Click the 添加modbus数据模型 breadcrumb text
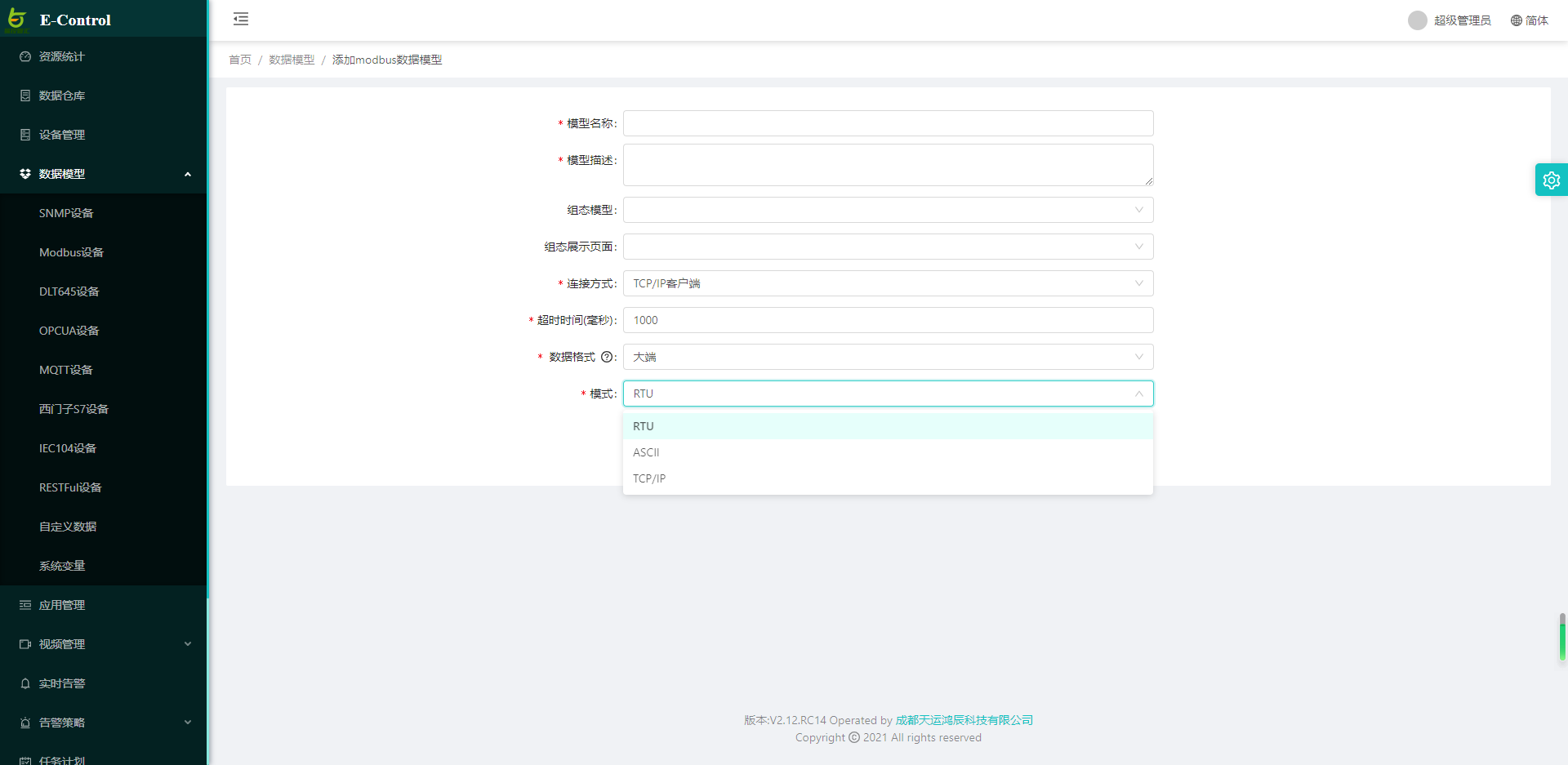 [387, 60]
